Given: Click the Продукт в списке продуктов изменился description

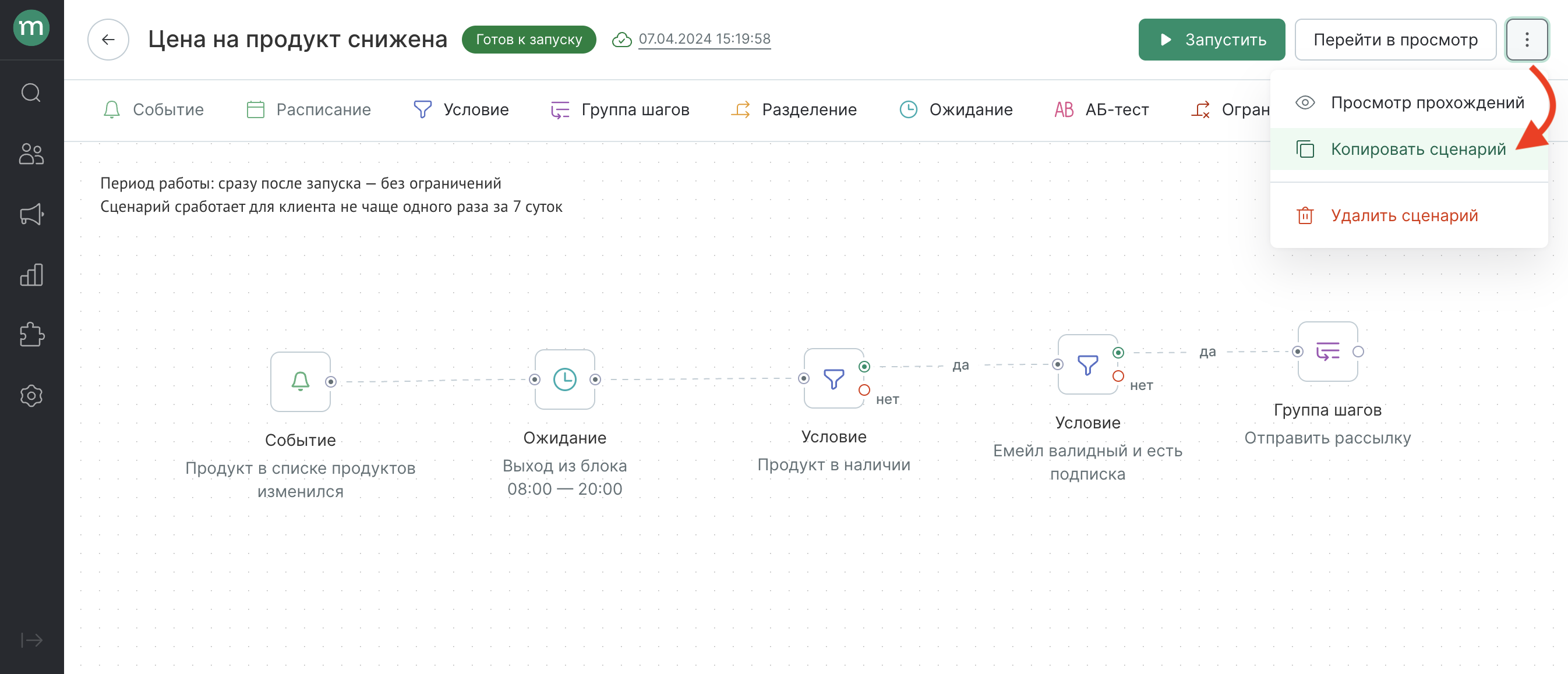Looking at the screenshot, I should point(300,480).
